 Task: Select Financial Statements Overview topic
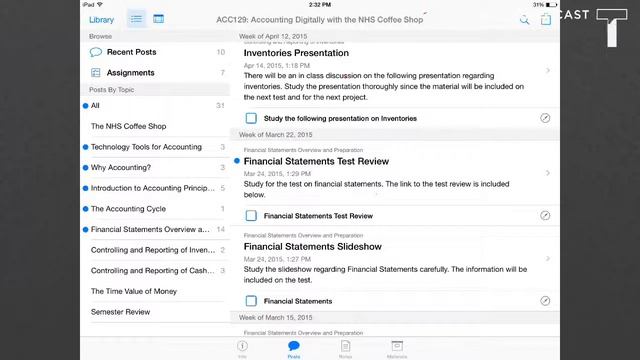point(155,229)
